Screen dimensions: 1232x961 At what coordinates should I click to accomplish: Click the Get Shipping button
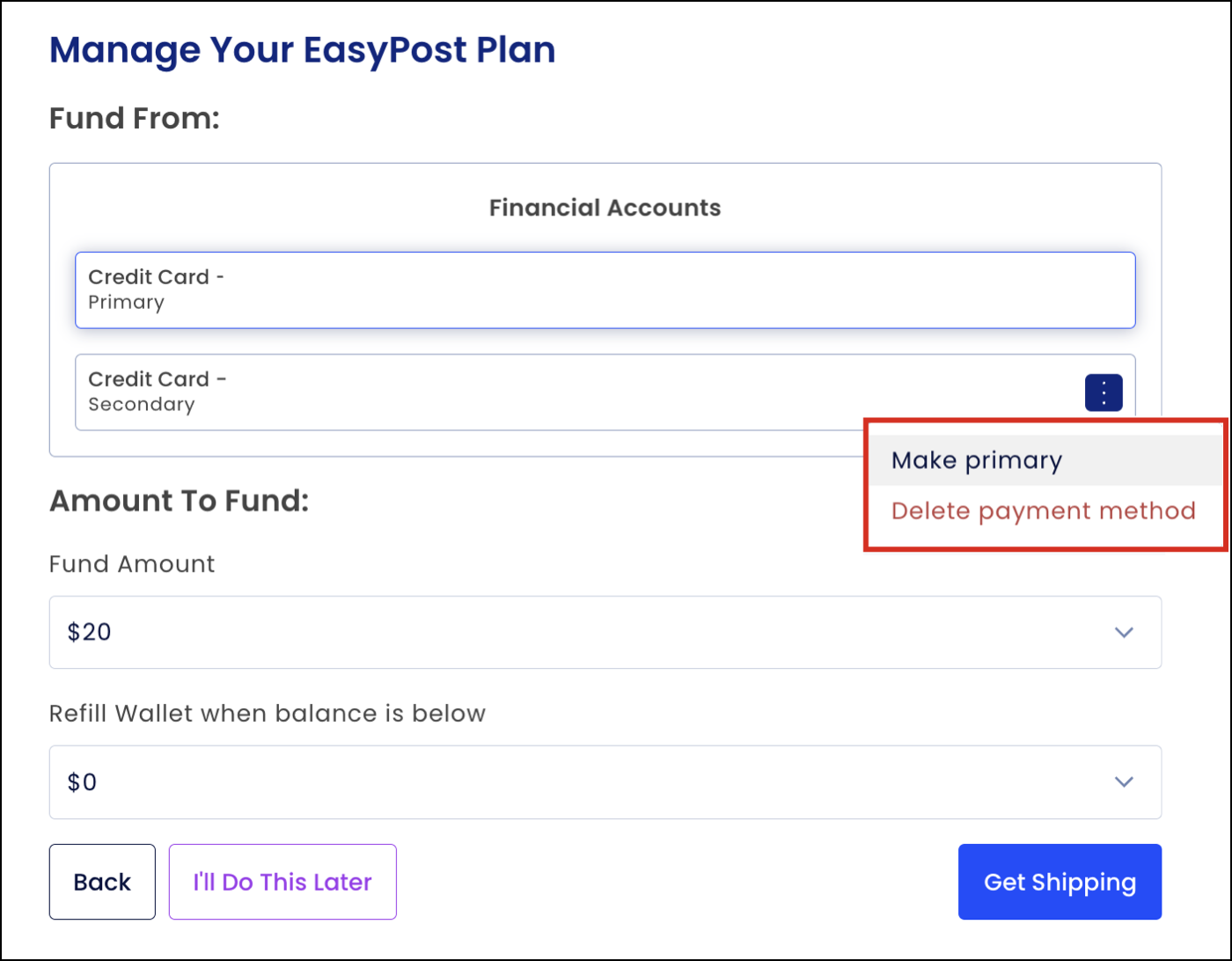point(1060,881)
